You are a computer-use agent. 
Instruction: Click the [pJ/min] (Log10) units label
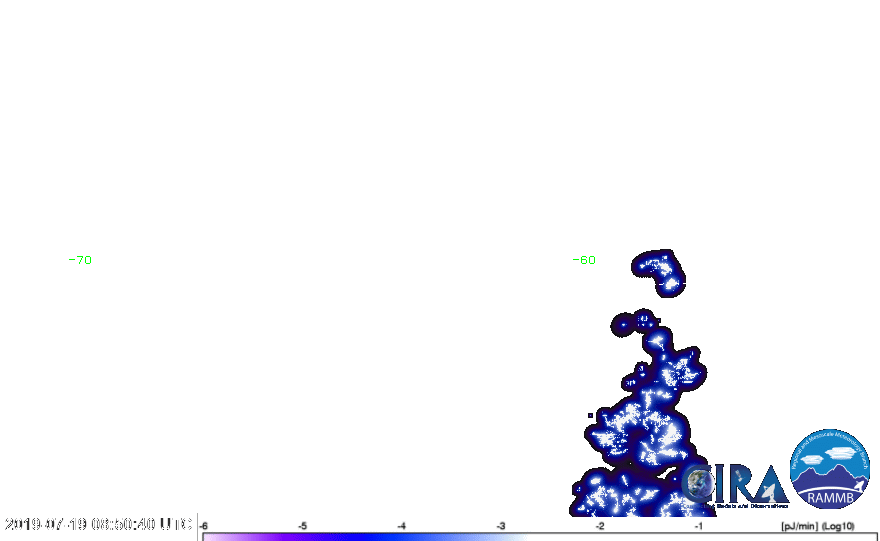[x=815, y=525]
